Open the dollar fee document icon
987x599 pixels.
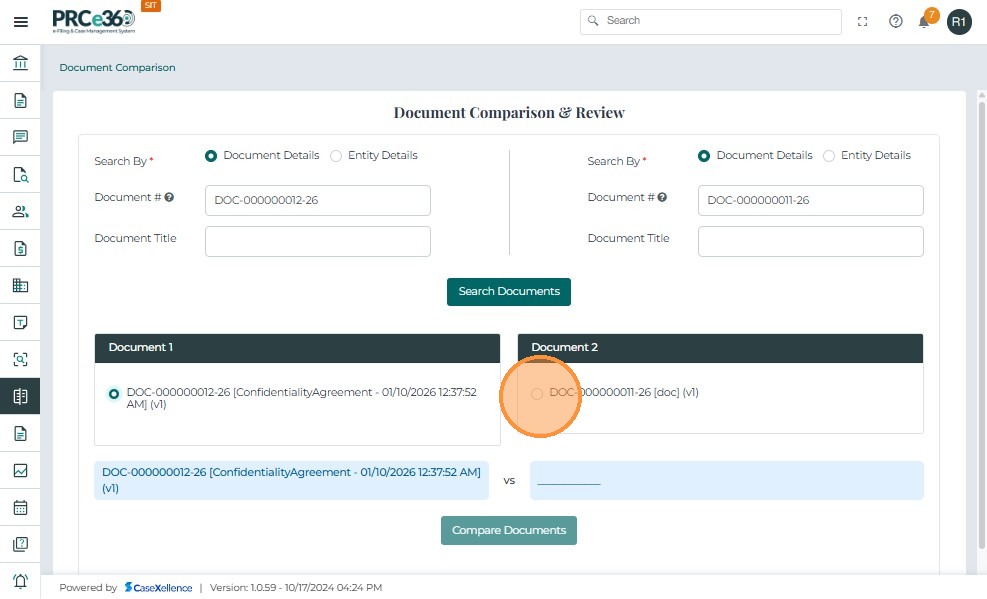click(x=20, y=248)
